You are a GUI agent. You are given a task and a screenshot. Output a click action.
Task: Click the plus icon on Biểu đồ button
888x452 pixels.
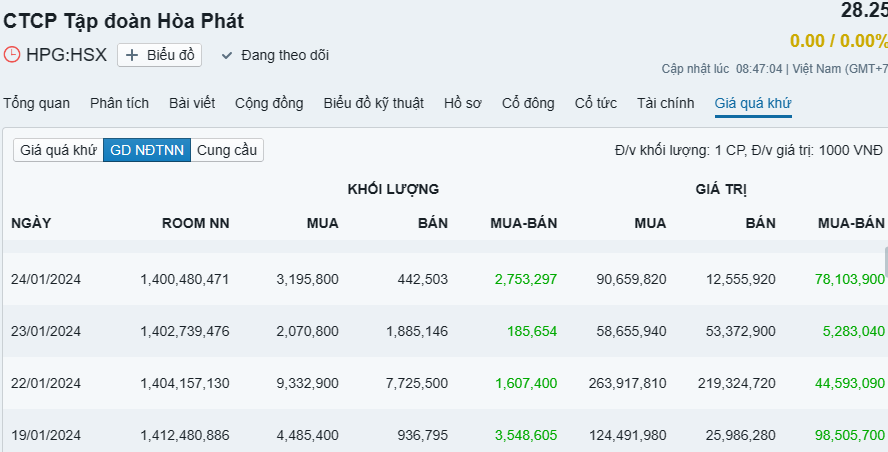coord(132,55)
